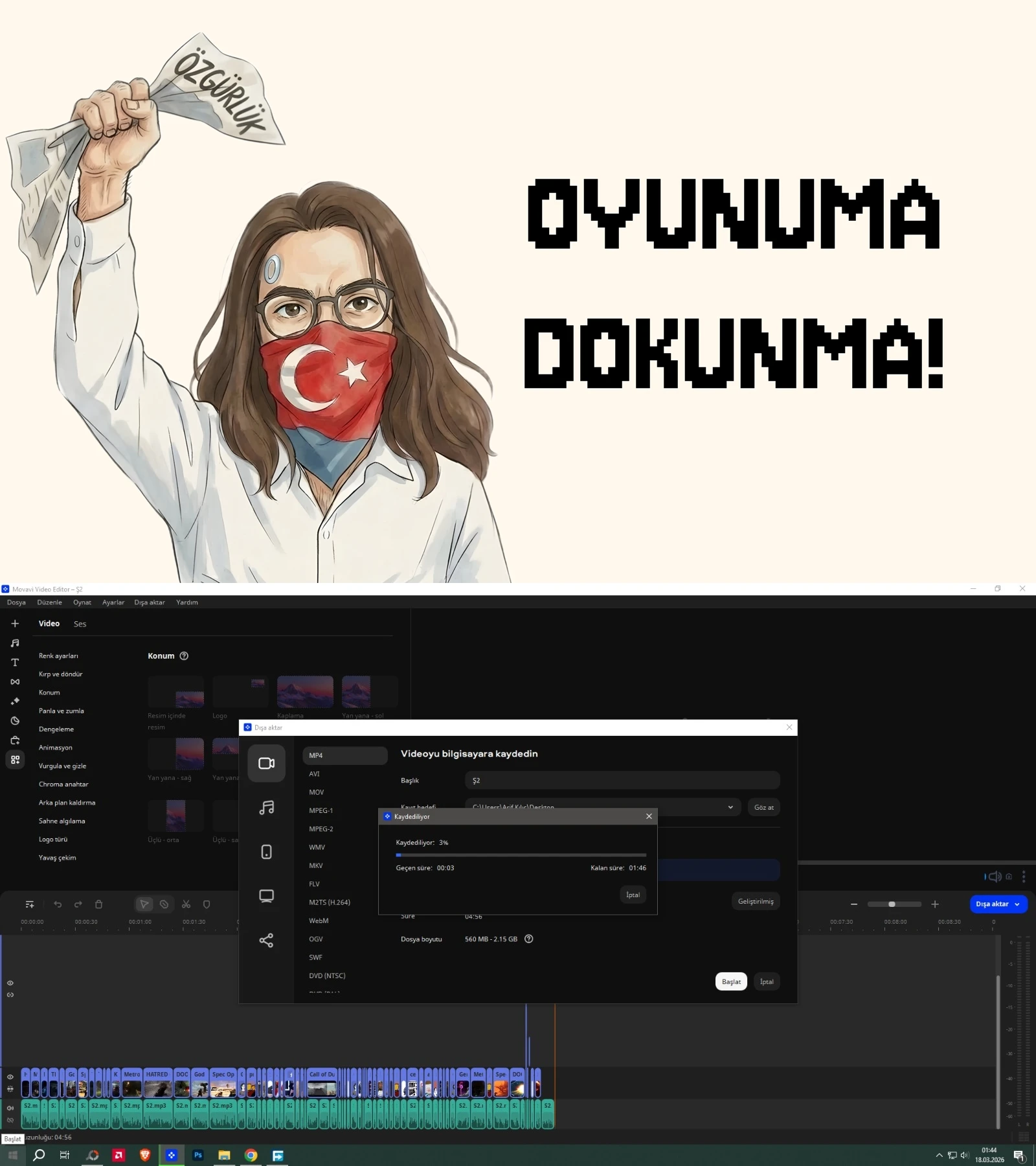
Task: Show hidden system tray icons chevron
Action: (x=939, y=1155)
